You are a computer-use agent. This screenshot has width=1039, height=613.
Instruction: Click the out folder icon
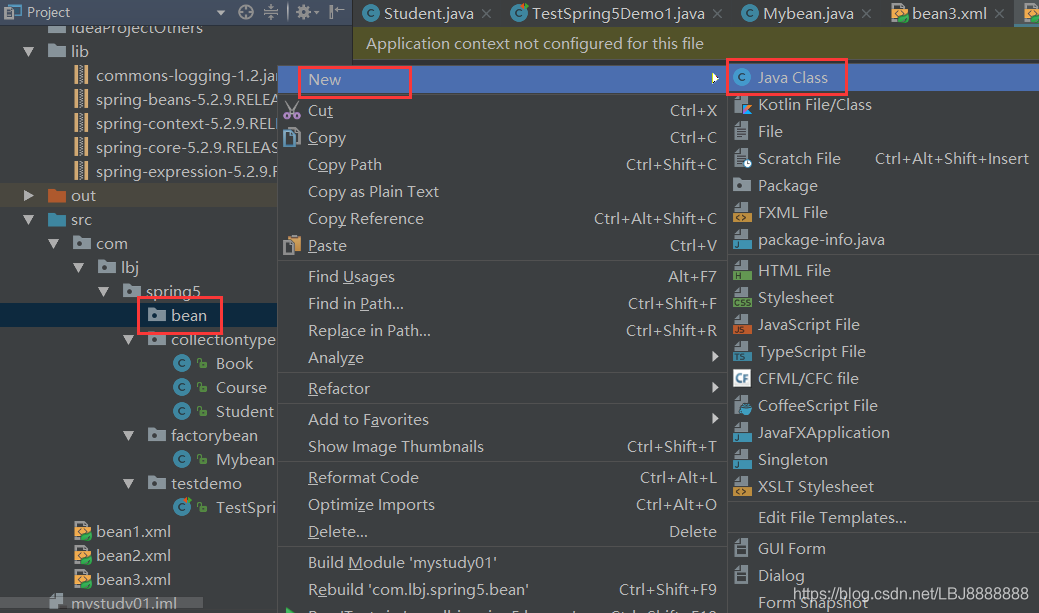(57, 195)
